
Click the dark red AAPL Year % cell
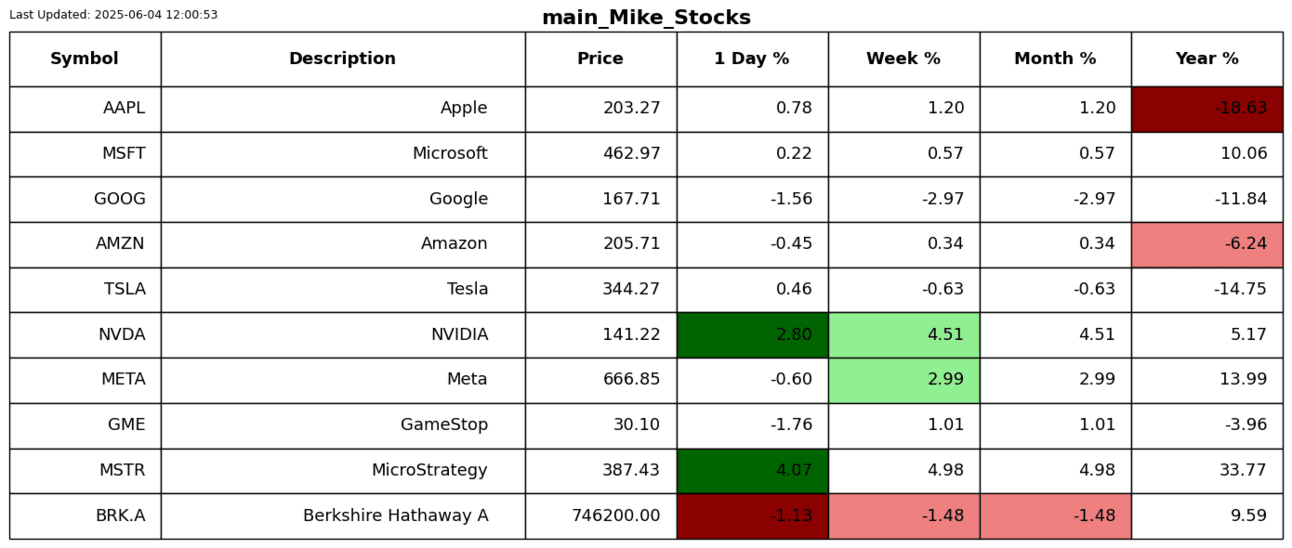click(x=1206, y=109)
